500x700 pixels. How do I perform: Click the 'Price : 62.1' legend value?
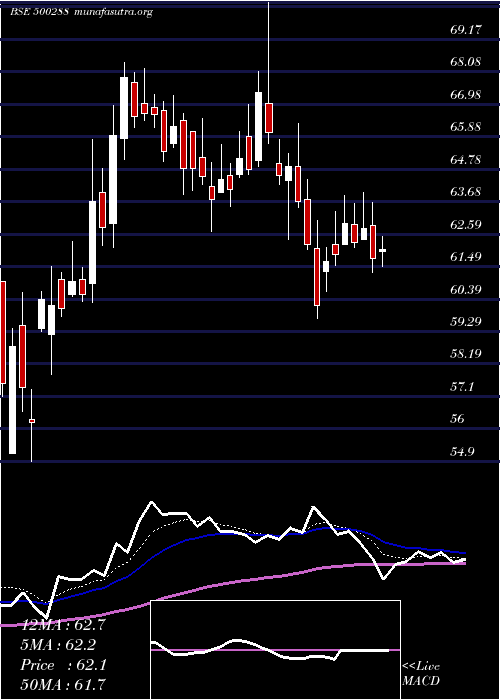point(63,665)
